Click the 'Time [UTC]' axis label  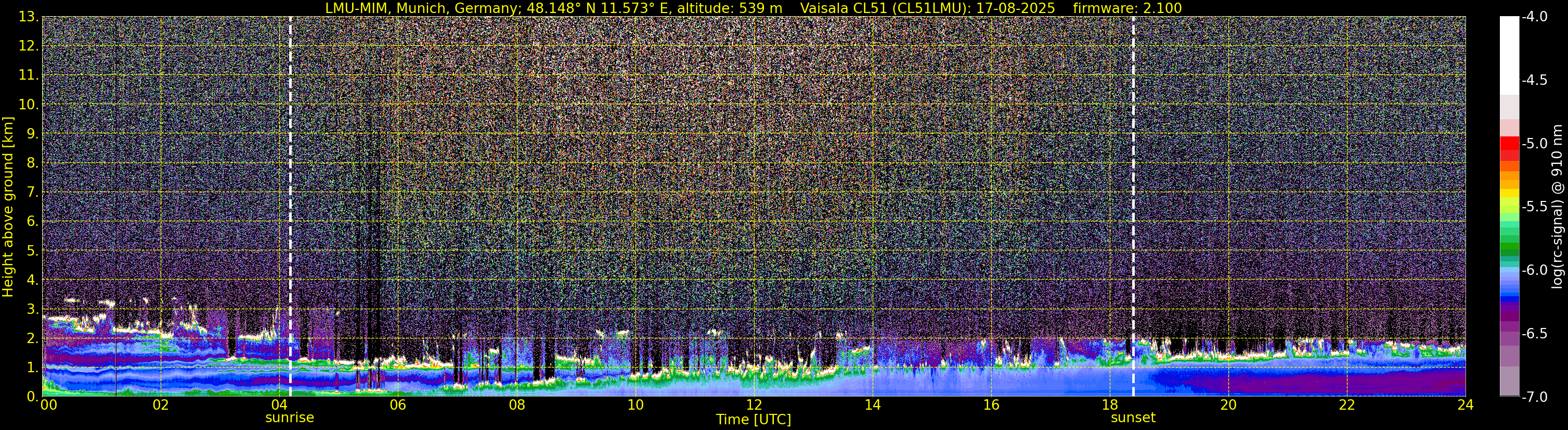754,420
